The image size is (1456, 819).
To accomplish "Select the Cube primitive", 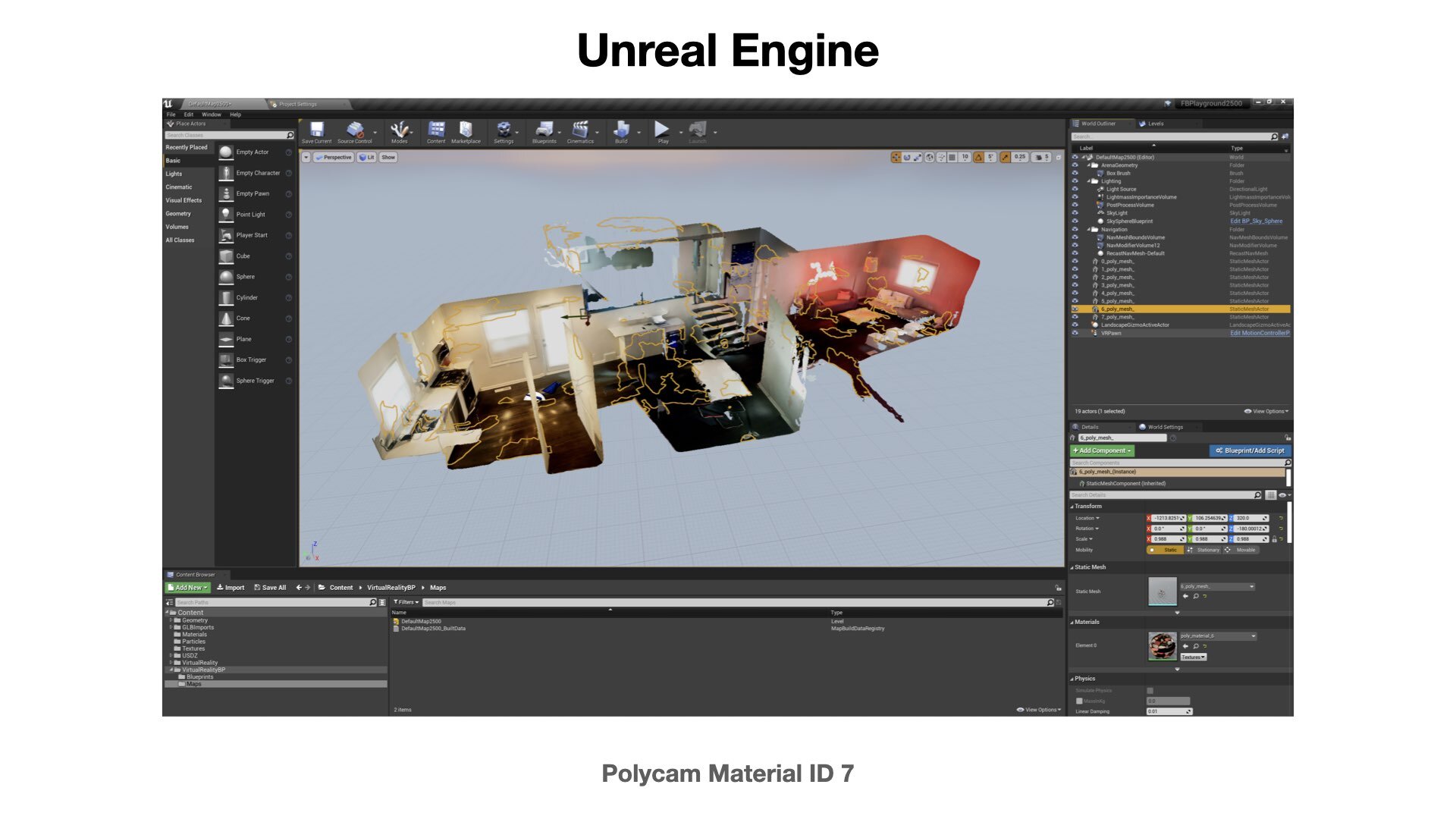I will (x=256, y=256).
